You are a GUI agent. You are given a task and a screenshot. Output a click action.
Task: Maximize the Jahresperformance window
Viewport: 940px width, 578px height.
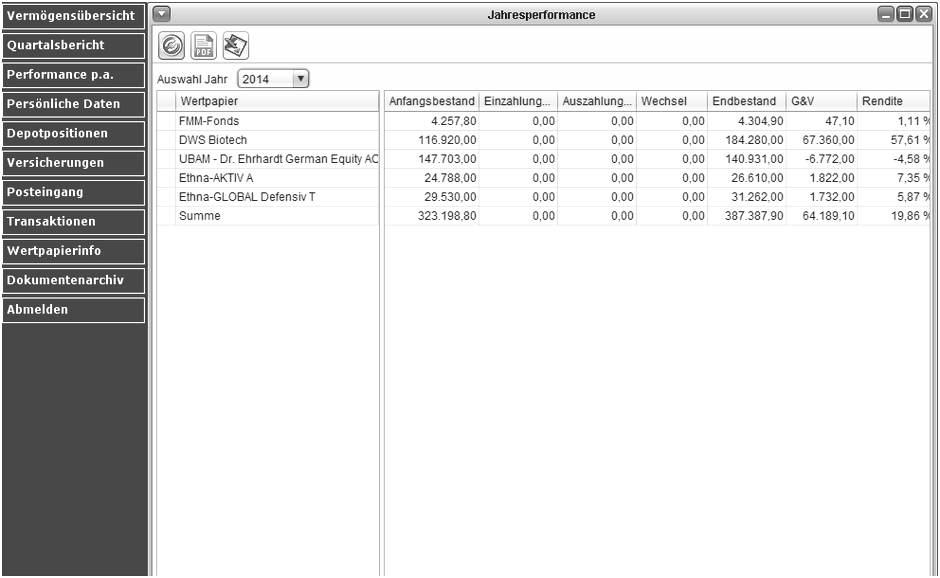click(904, 14)
